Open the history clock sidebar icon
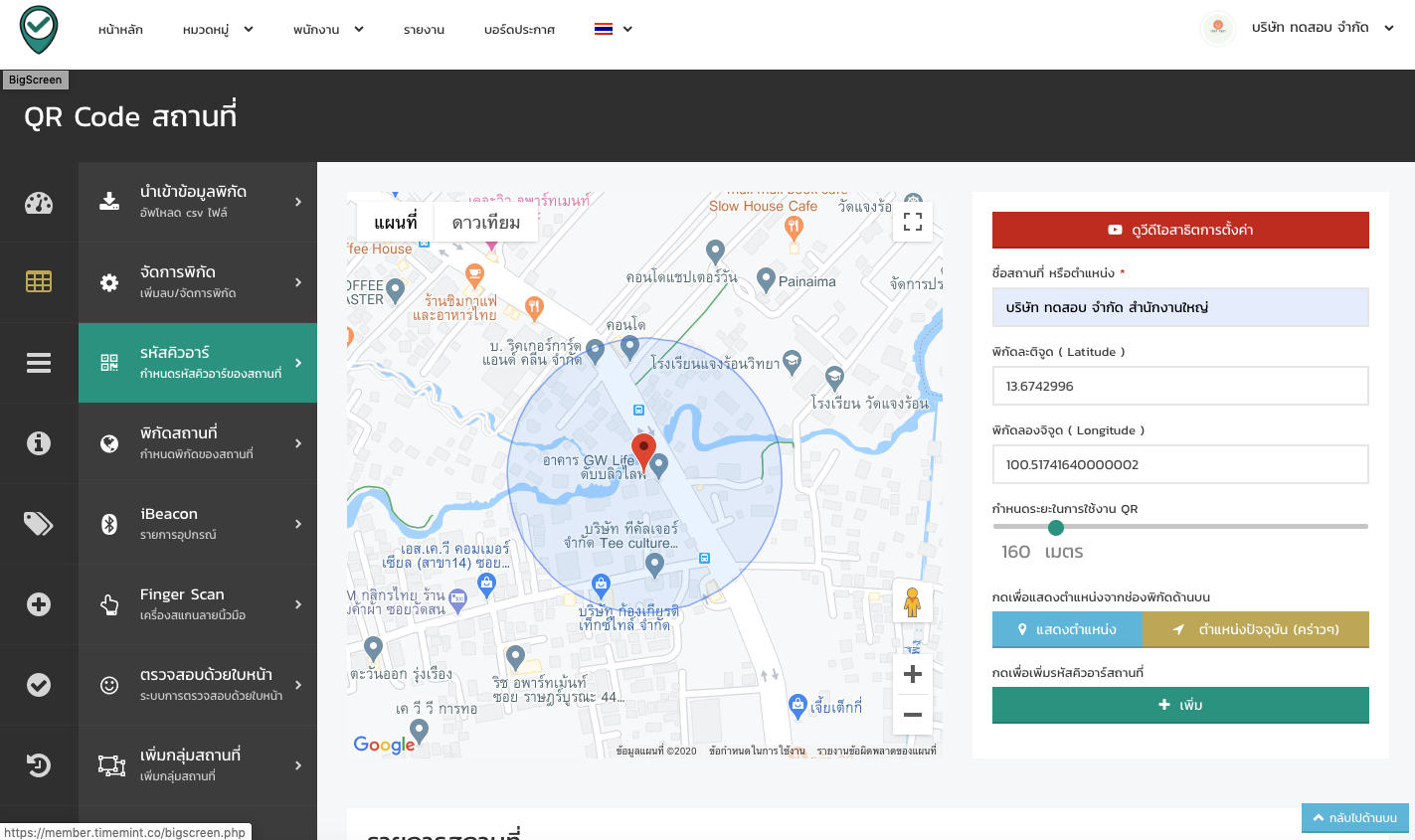Screen dimensions: 1415x840 39,765
